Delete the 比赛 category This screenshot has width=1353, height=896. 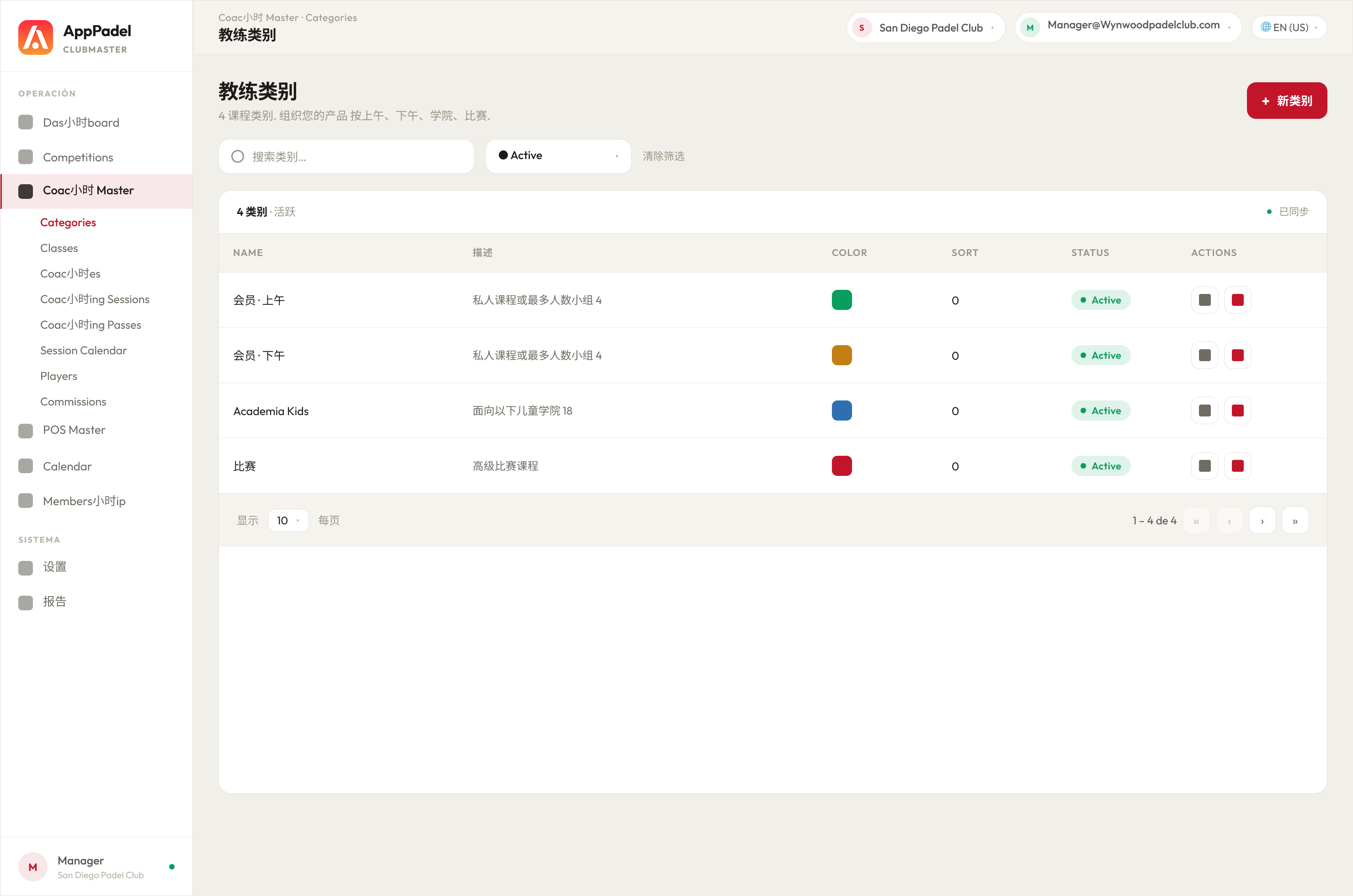click(x=1238, y=466)
